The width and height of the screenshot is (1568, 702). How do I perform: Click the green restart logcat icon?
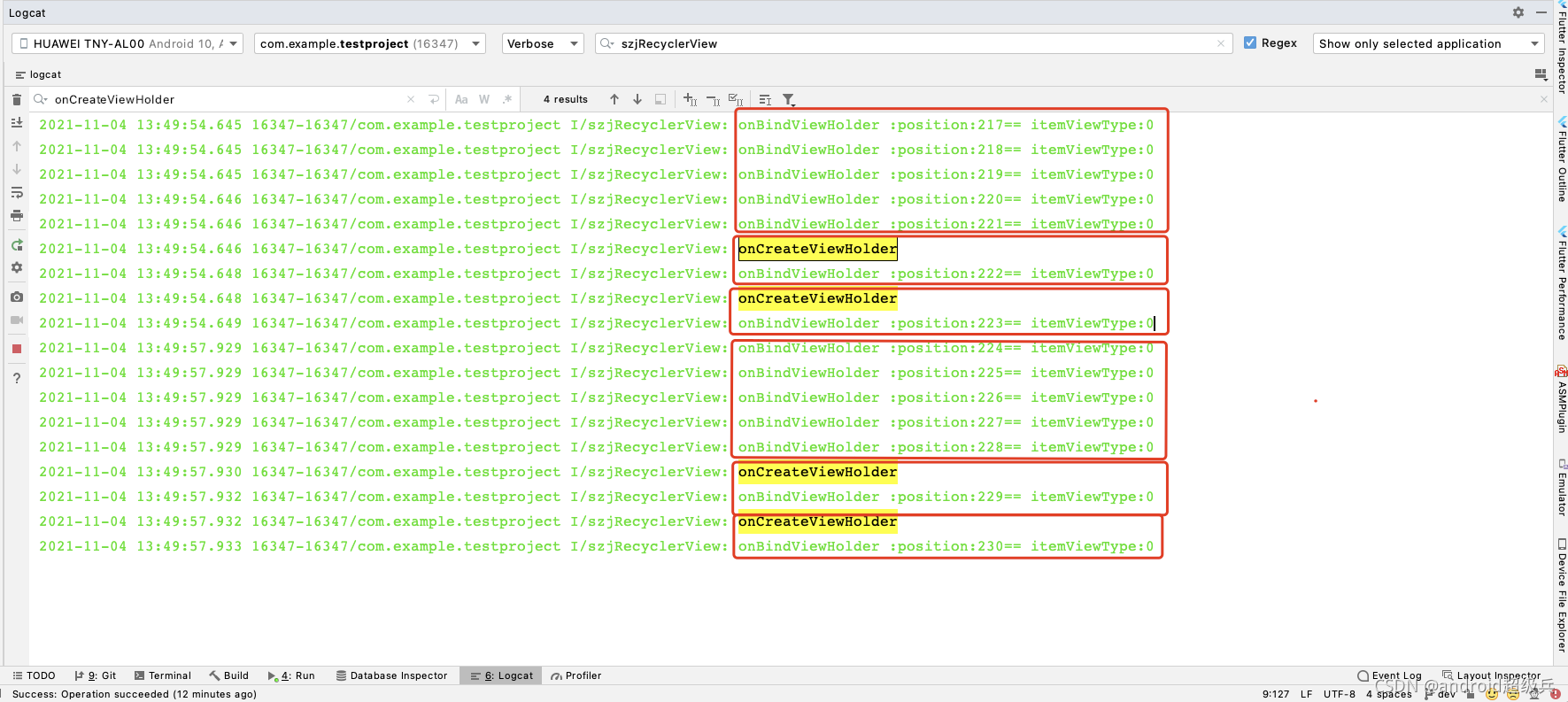(17, 245)
